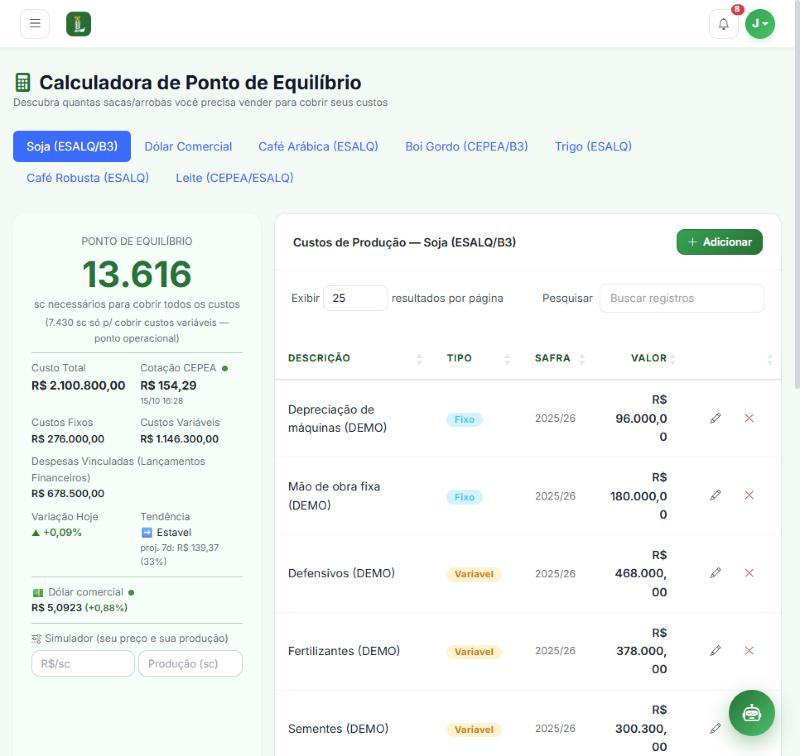The width and height of the screenshot is (800, 756).
Task: Click the Estavel trend arrow icon
Action: click(x=146, y=533)
